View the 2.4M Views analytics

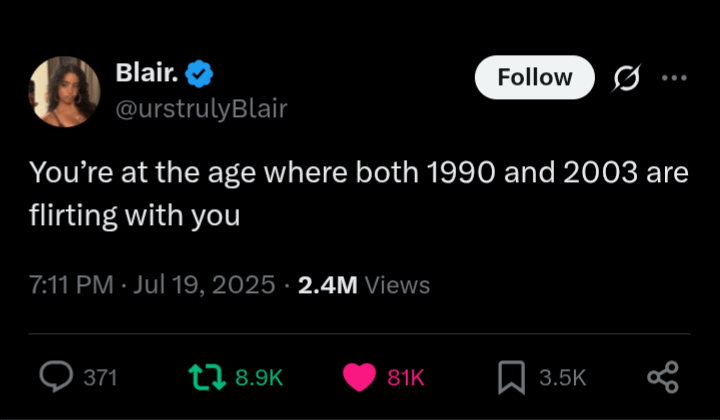tap(364, 285)
